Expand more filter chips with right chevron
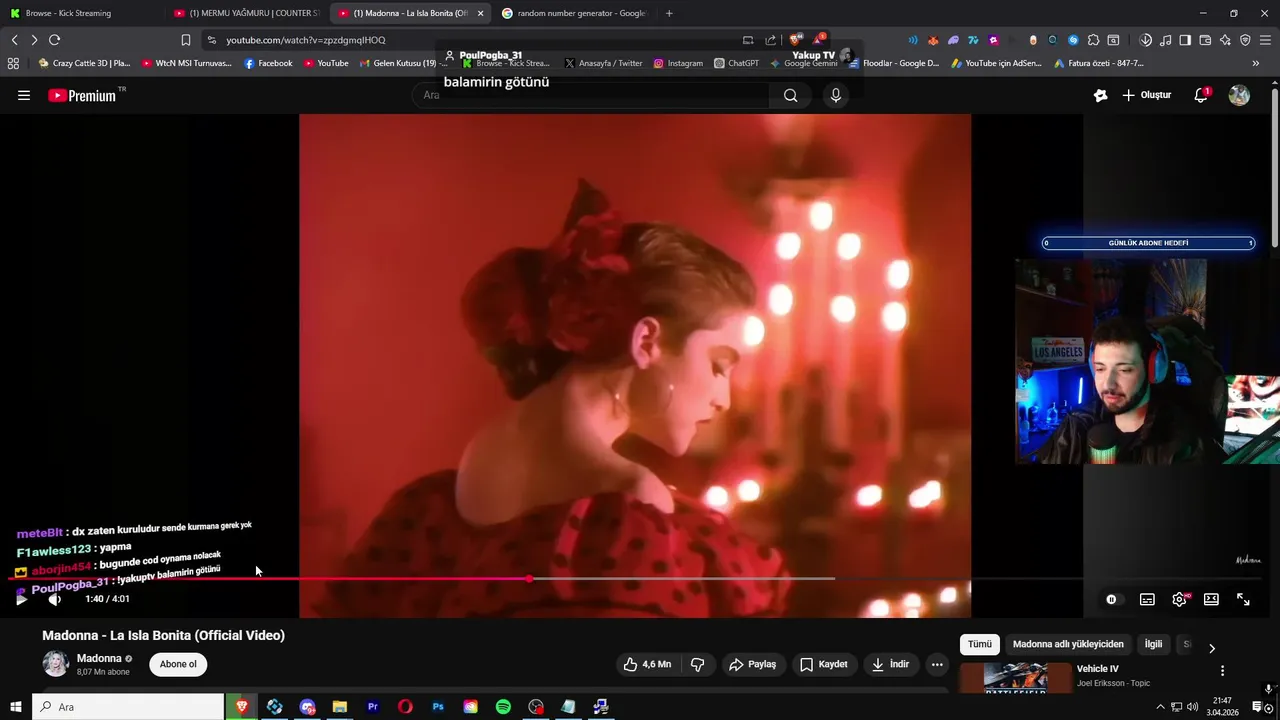This screenshot has height=720, width=1280. [1212, 648]
